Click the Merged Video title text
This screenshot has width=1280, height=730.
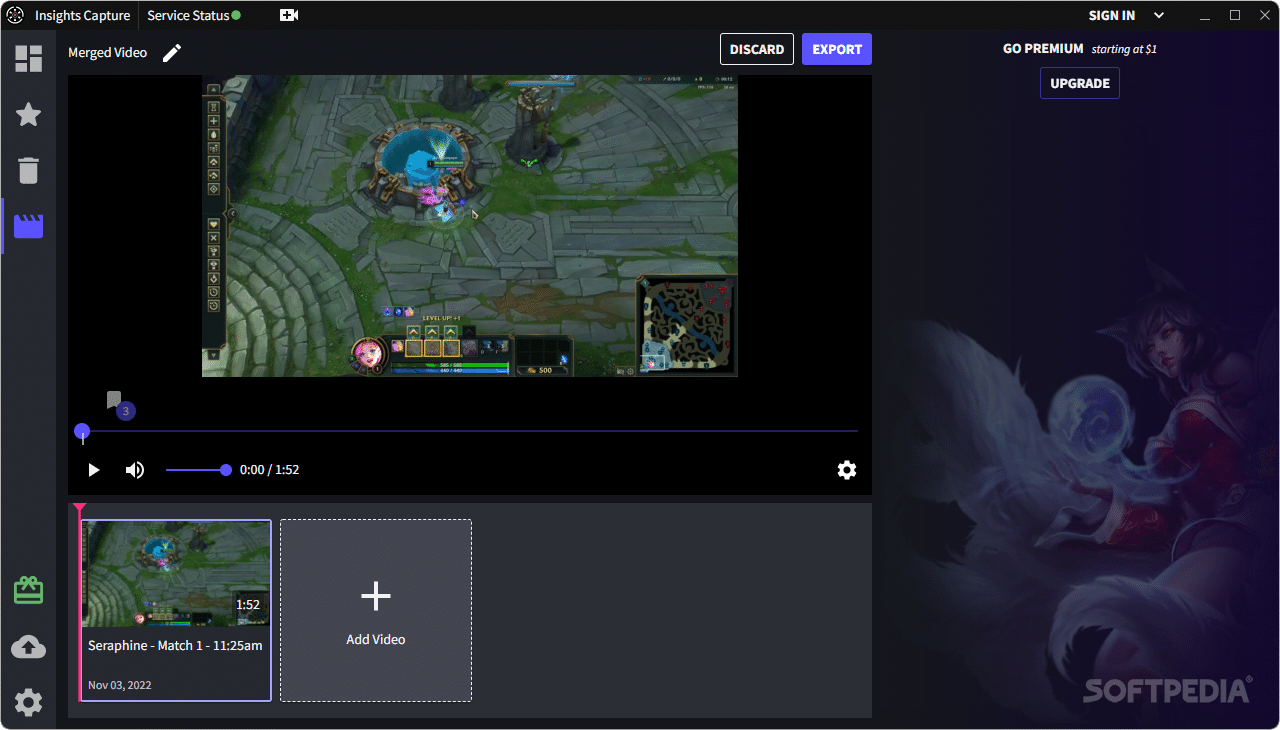click(x=107, y=53)
